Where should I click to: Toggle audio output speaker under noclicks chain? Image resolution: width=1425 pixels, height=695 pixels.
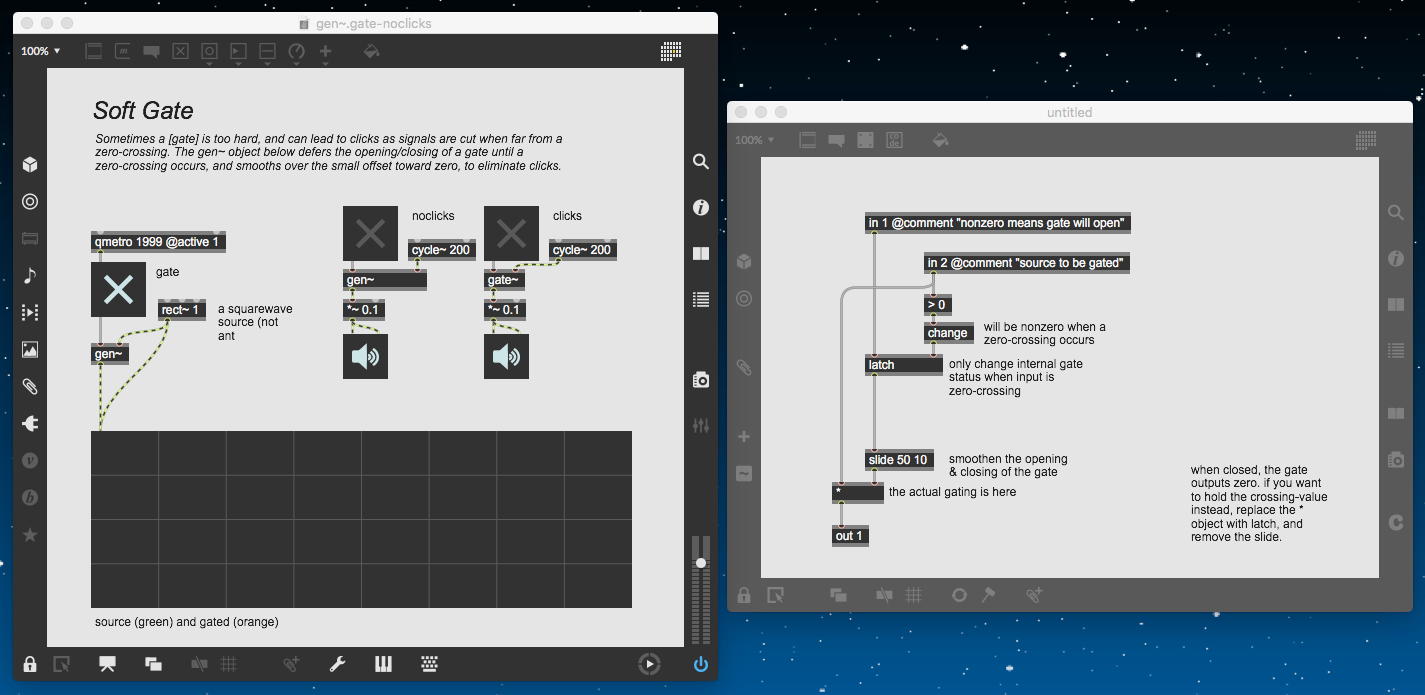coord(365,356)
